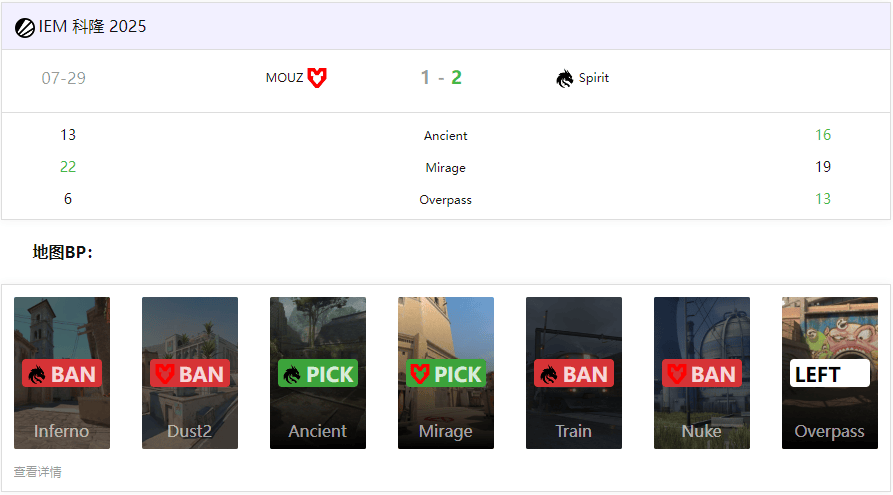
Task: Open the Mirage map card
Action: point(446,373)
